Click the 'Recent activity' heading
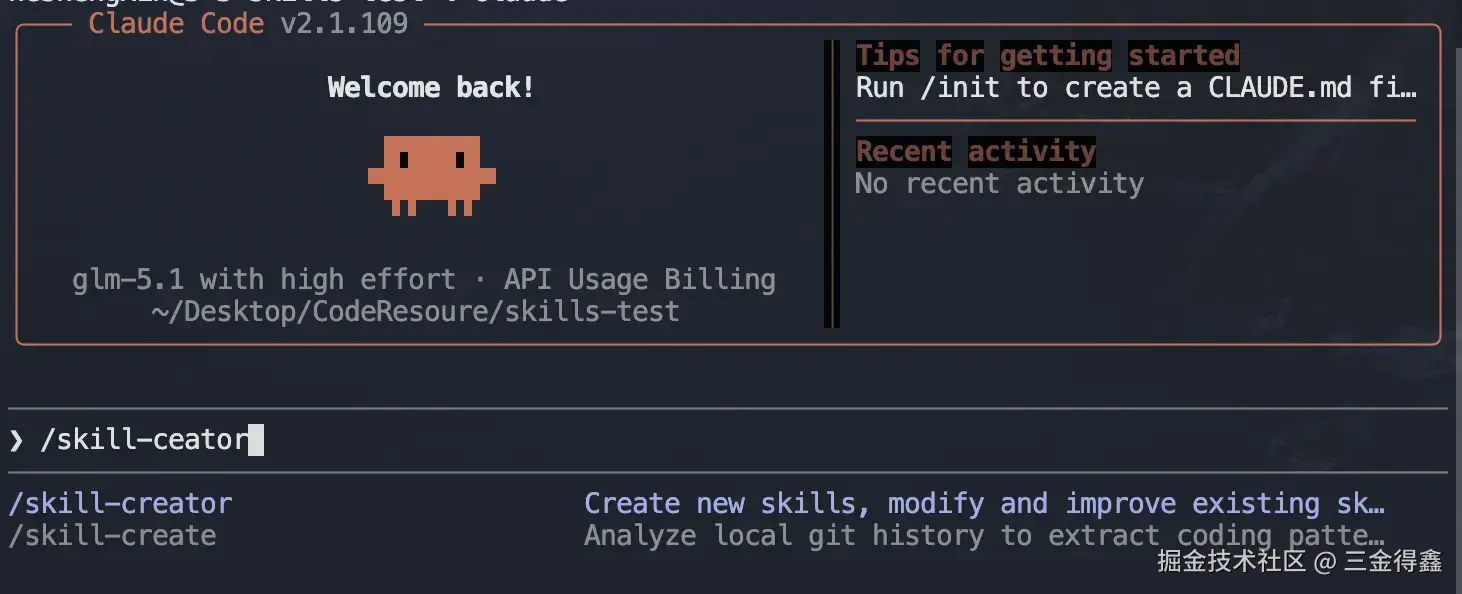 point(976,151)
